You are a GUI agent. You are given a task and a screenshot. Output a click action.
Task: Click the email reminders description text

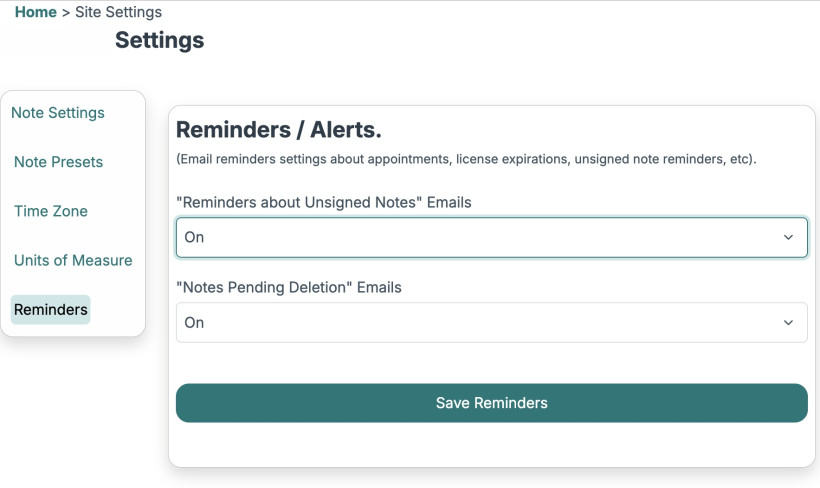click(466, 159)
